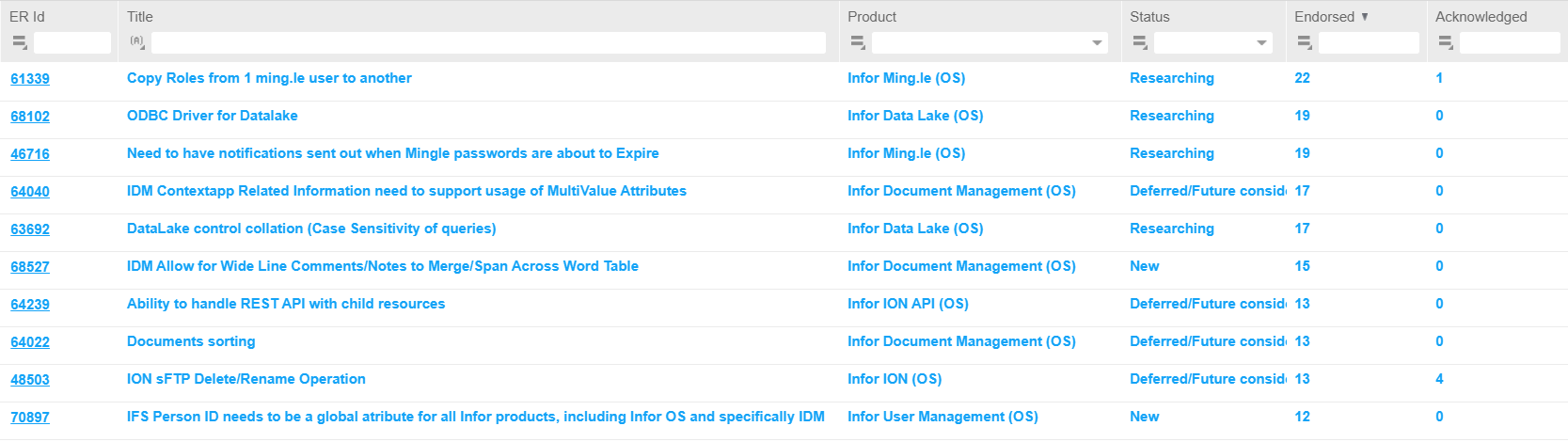Focus the ER Id filter input field
The width and height of the screenshot is (1568, 442).
click(72, 42)
